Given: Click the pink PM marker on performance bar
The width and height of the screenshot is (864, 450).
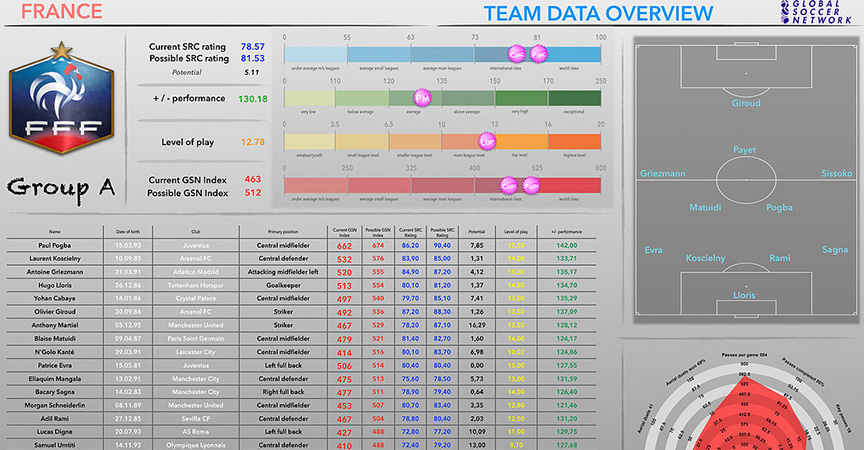Looking at the screenshot, I should tap(423, 98).
